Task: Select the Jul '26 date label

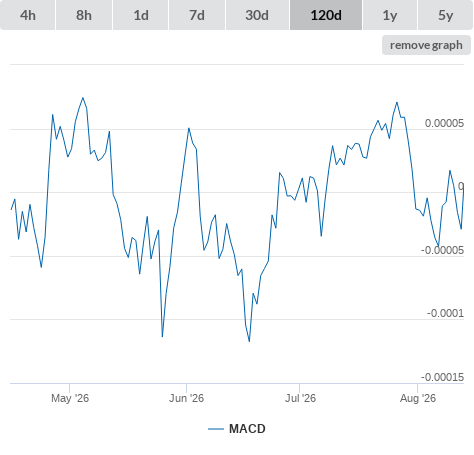Action: pos(300,398)
